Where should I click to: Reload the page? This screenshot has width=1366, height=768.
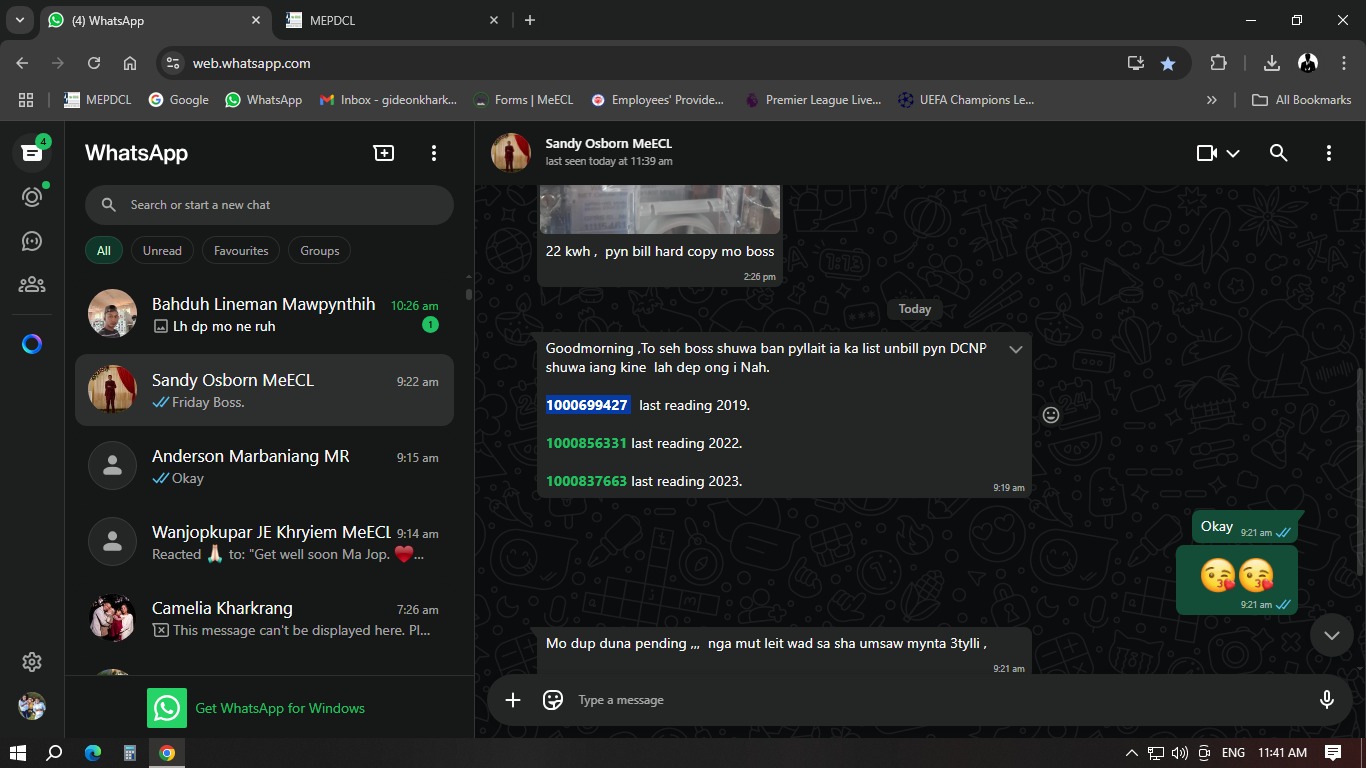(x=94, y=63)
